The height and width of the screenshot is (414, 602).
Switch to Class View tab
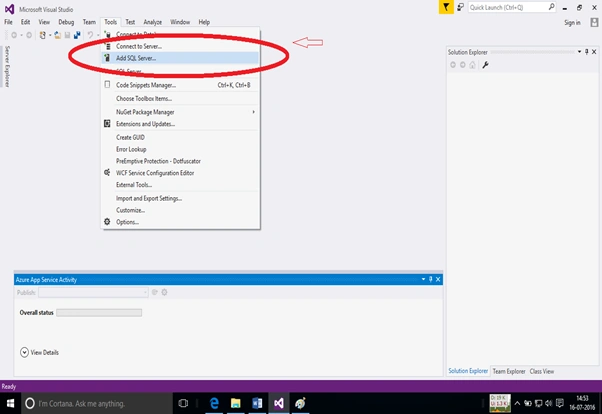(x=542, y=371)
